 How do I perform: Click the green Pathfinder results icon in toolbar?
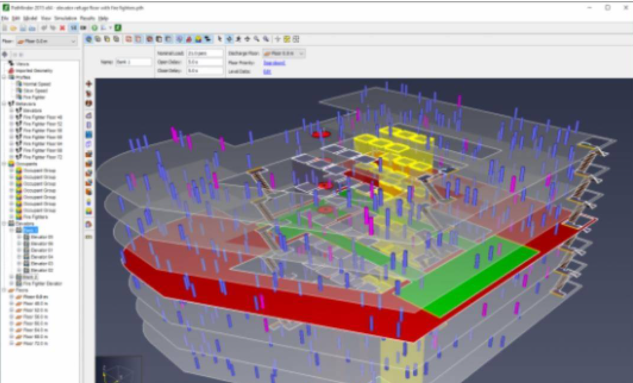[x=117, y=28]
